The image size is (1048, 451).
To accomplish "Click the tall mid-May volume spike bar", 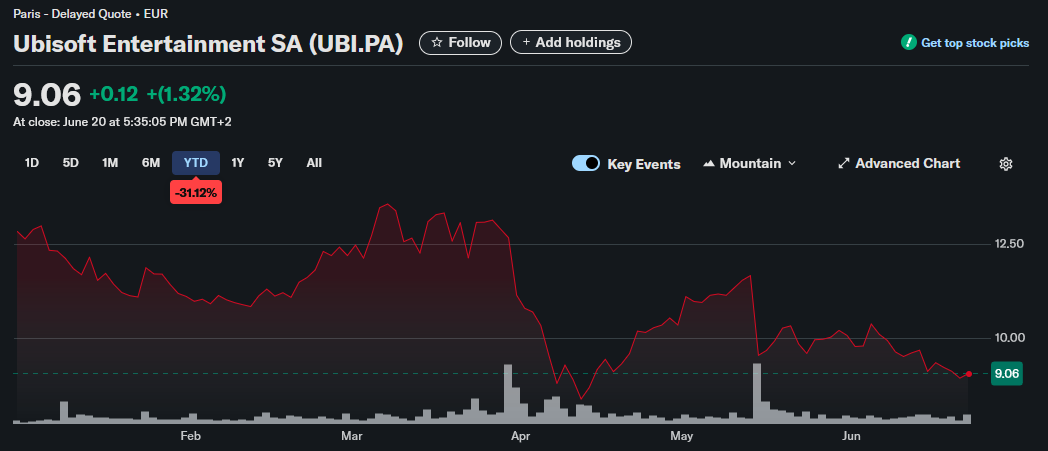I will (x=757, y=393).
